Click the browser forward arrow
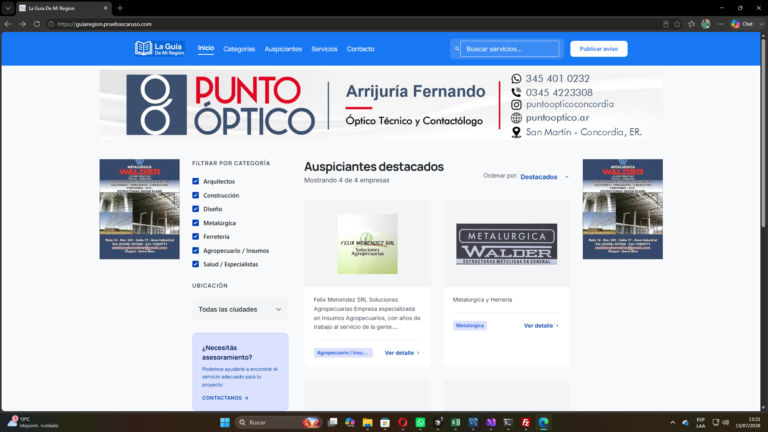The width and height of the screenshot is (768, 432). pos(22,24)
